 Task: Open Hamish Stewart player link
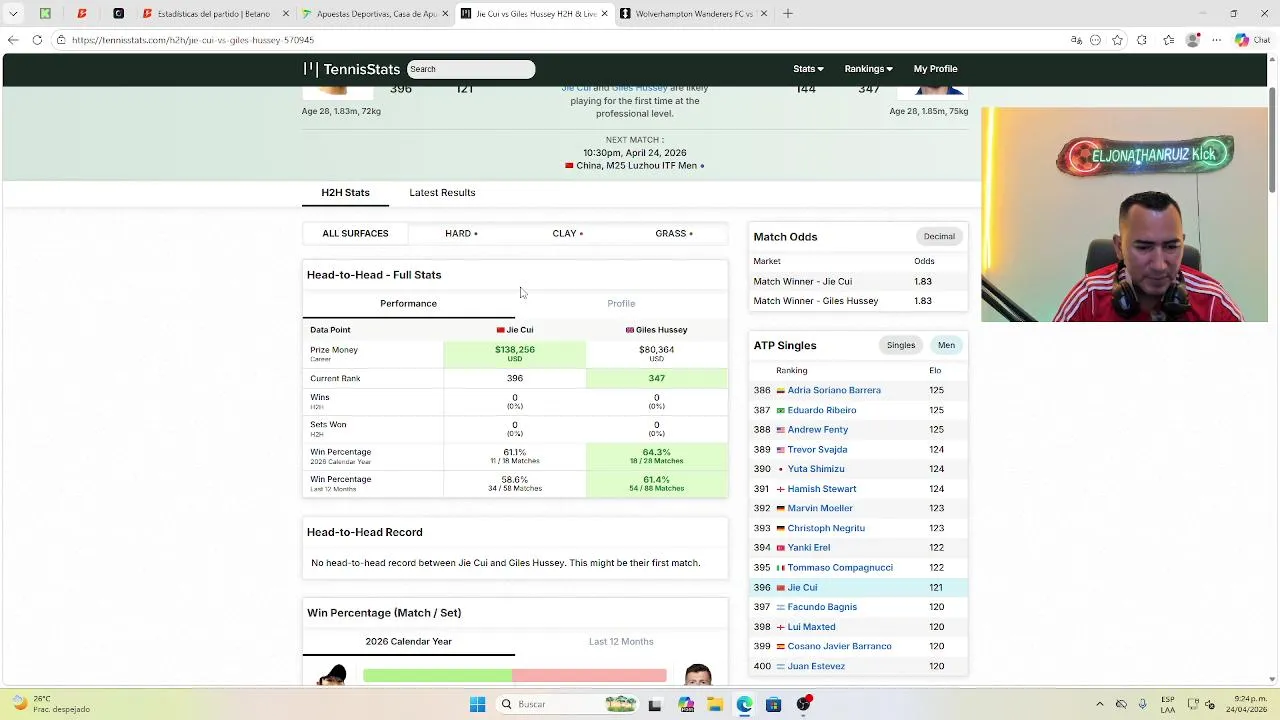822,489
